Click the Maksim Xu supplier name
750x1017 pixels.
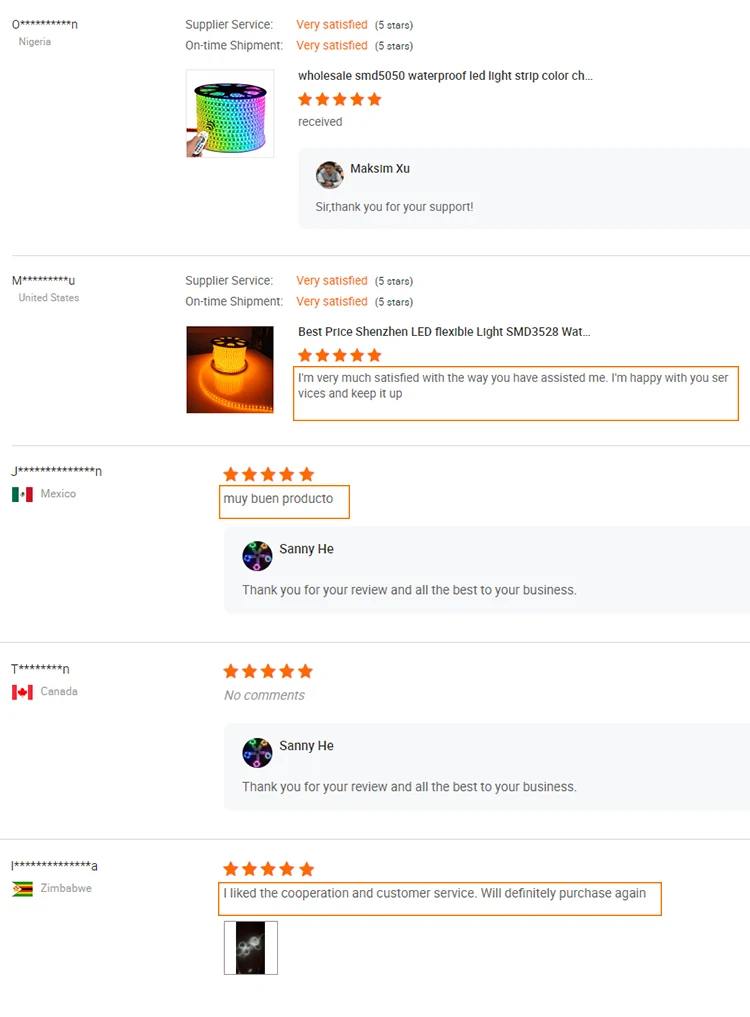pos(380,169)
